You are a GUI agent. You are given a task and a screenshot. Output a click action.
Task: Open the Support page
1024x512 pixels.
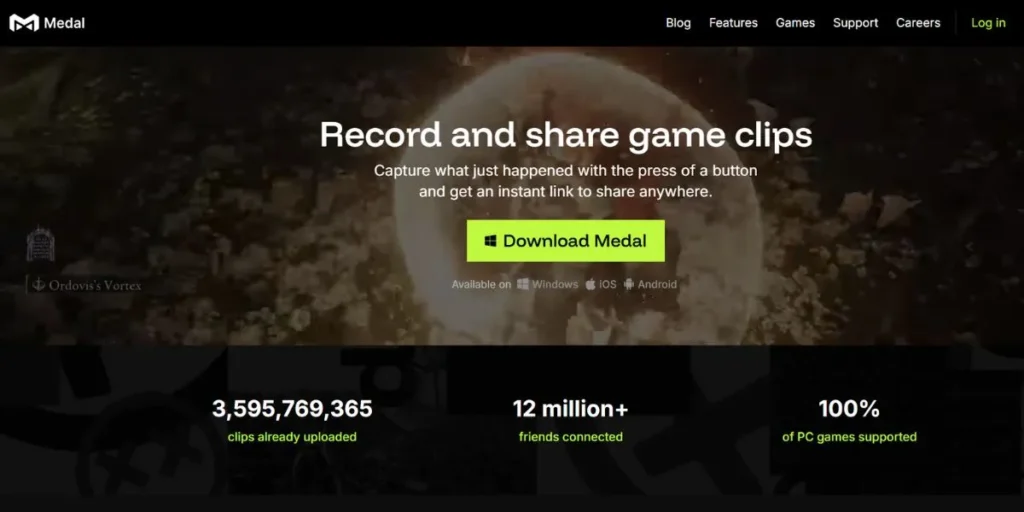[x=855, y=23]
